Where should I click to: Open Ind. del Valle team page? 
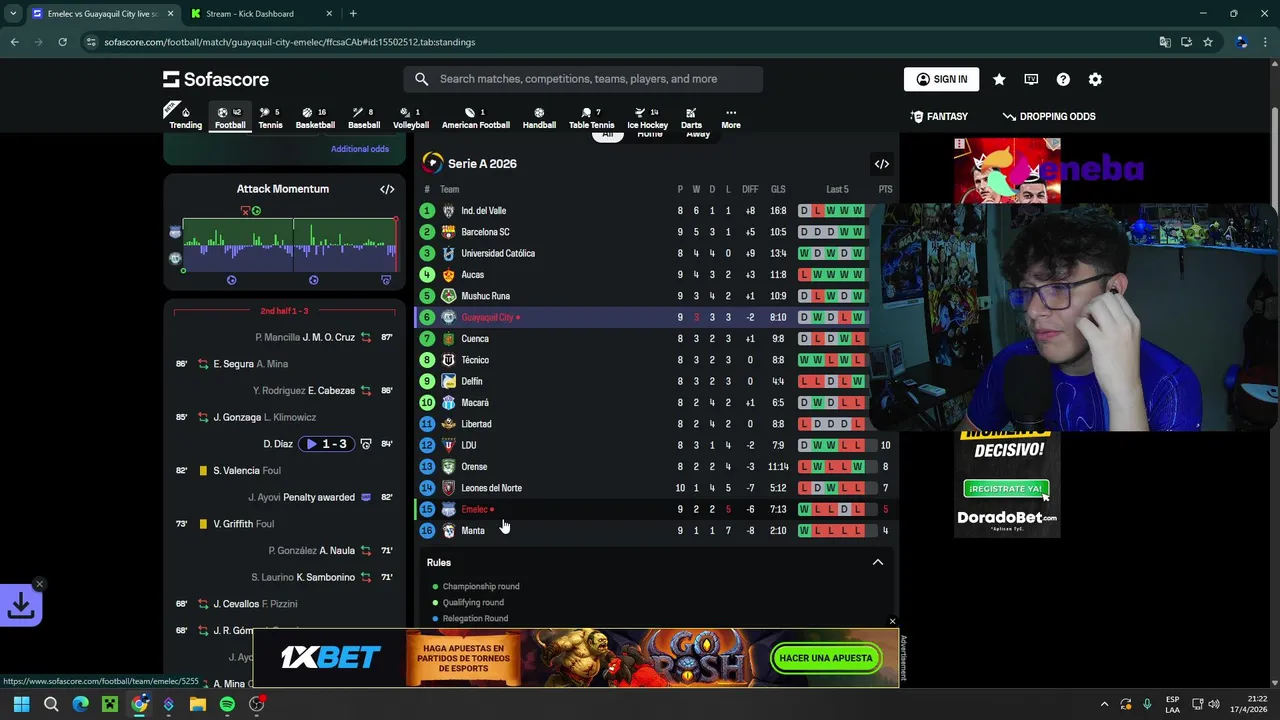[x=483, y=211]
